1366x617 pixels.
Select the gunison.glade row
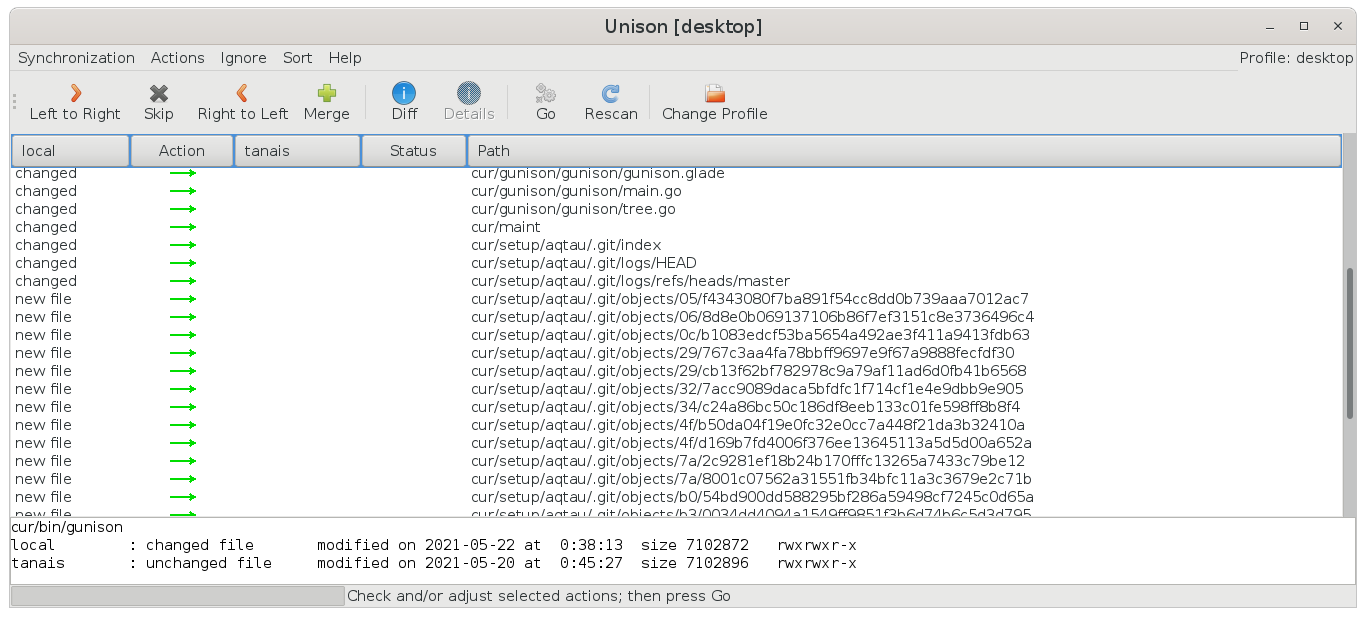676,173
